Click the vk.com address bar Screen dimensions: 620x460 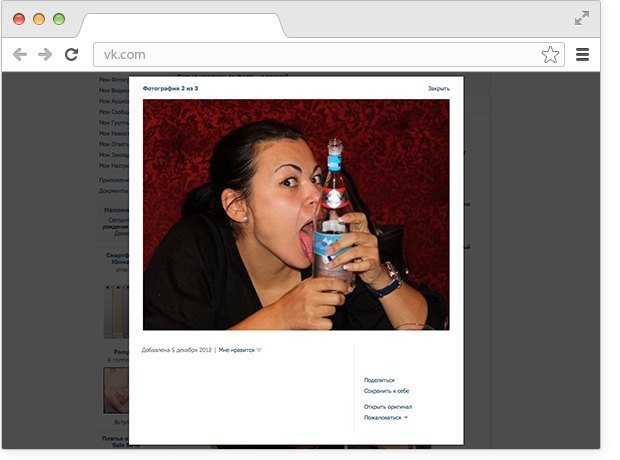(329, 55)
